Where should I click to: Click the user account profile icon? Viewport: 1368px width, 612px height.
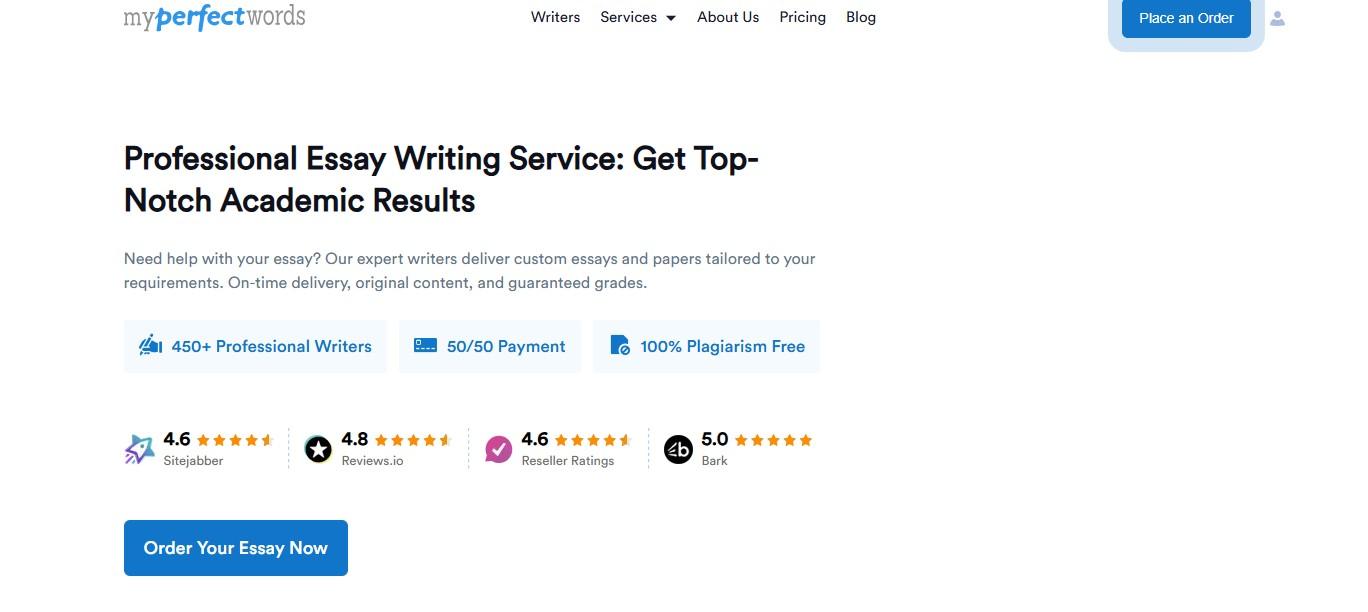1277,18
